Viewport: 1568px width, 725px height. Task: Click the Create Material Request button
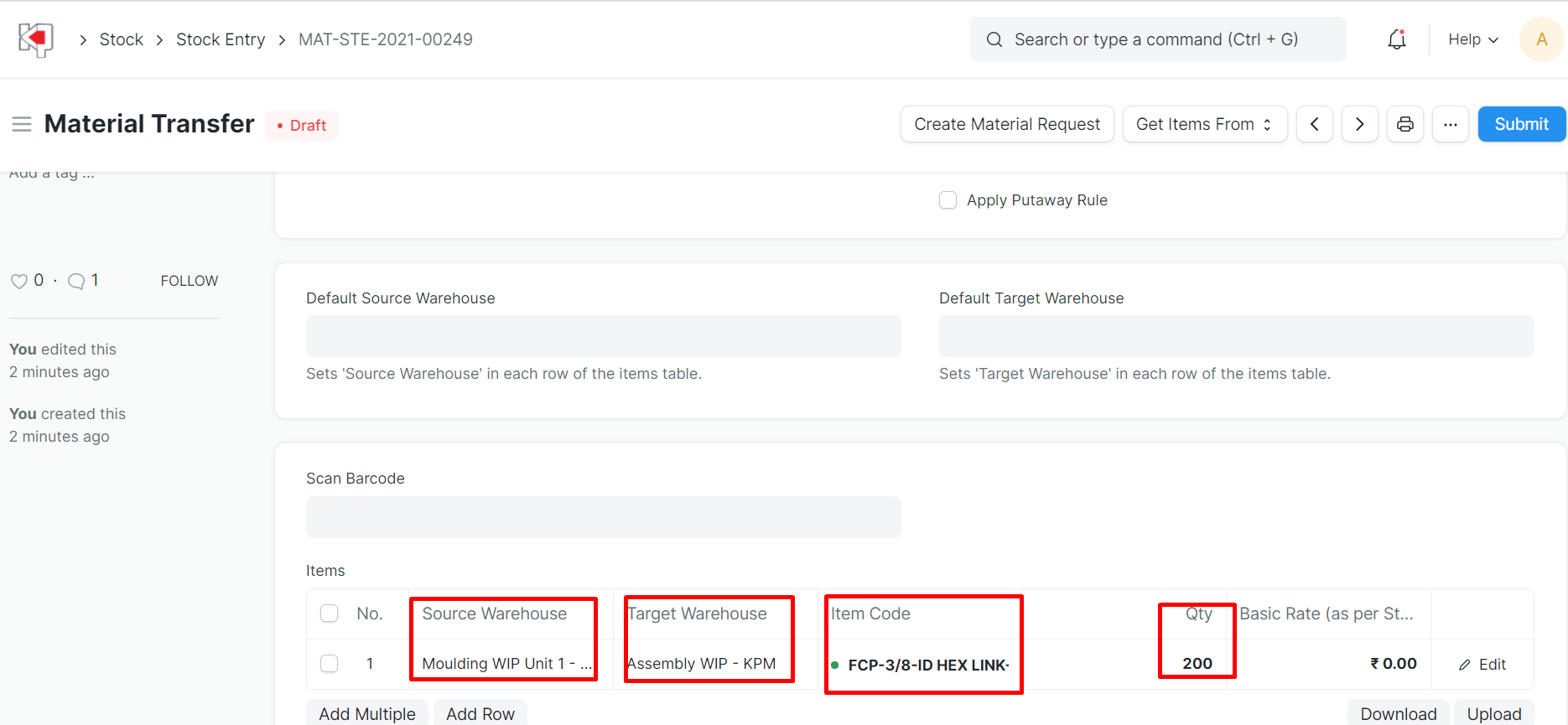point(1007,124)
